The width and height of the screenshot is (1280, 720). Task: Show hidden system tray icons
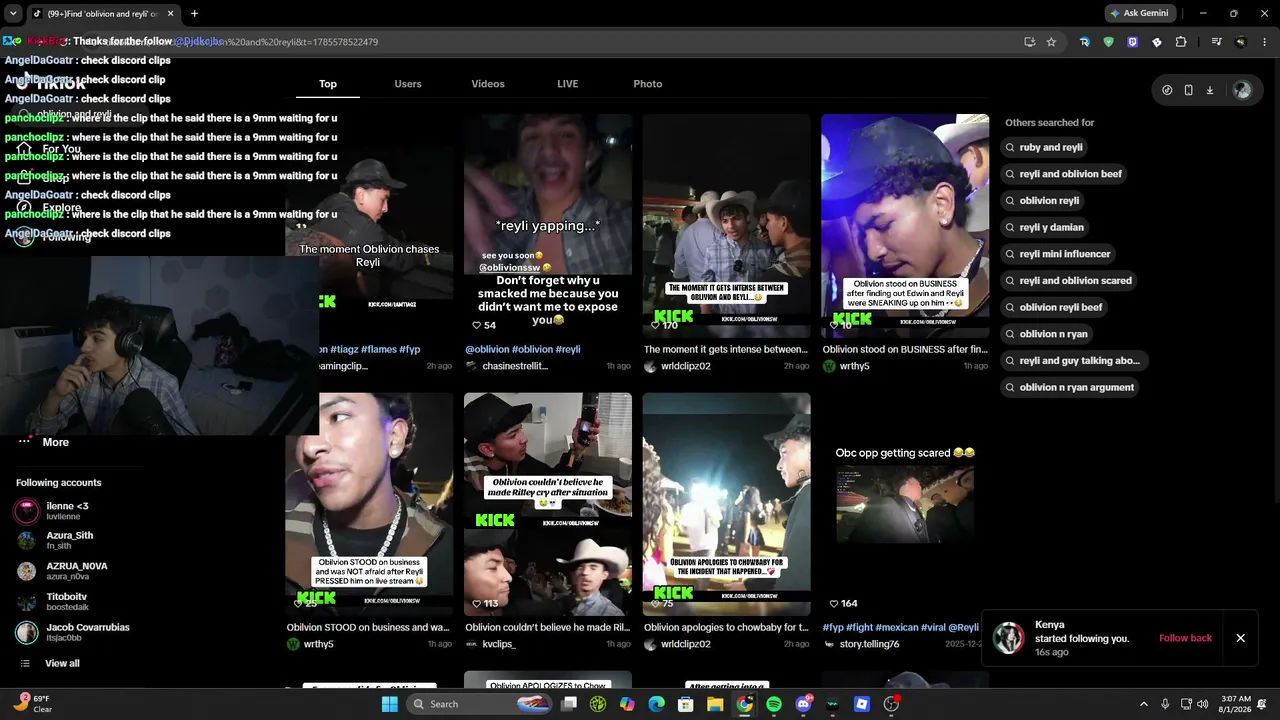point(1144,704)
